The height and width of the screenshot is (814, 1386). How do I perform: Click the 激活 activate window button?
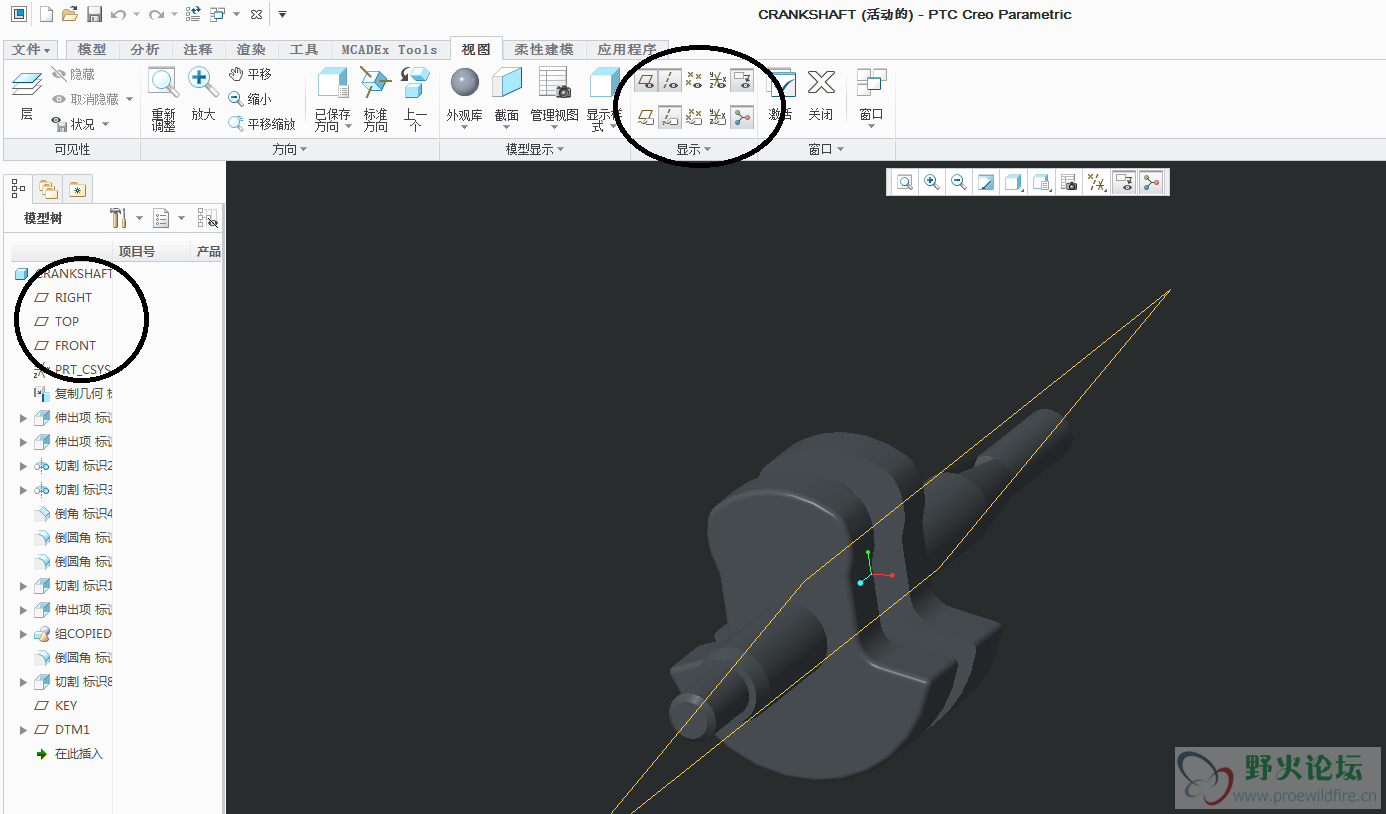tap(780, 95)
